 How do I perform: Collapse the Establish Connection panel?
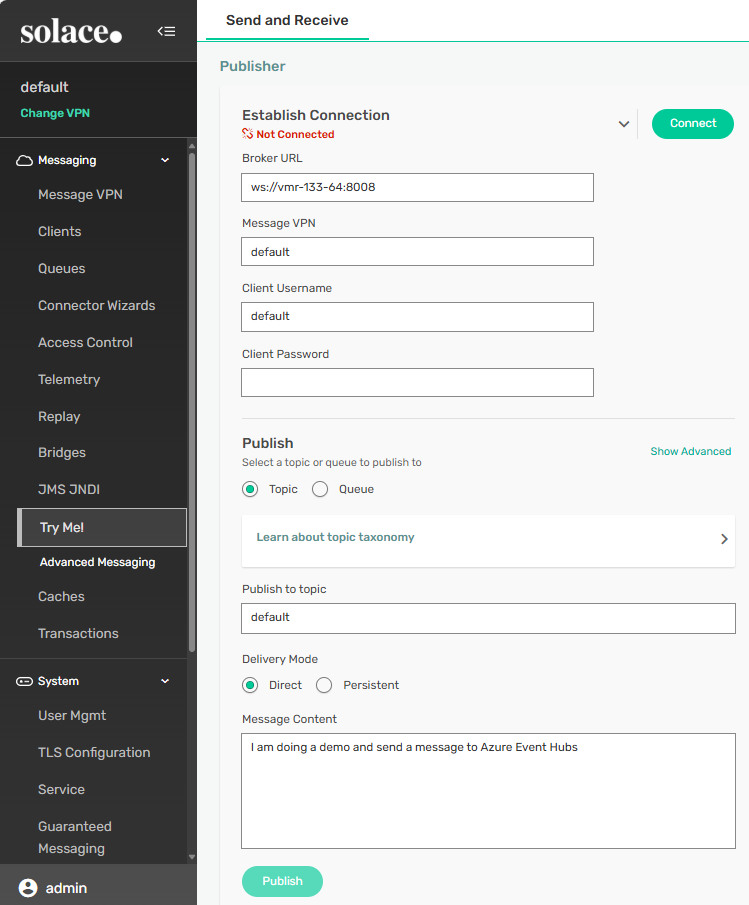(624, 124)
